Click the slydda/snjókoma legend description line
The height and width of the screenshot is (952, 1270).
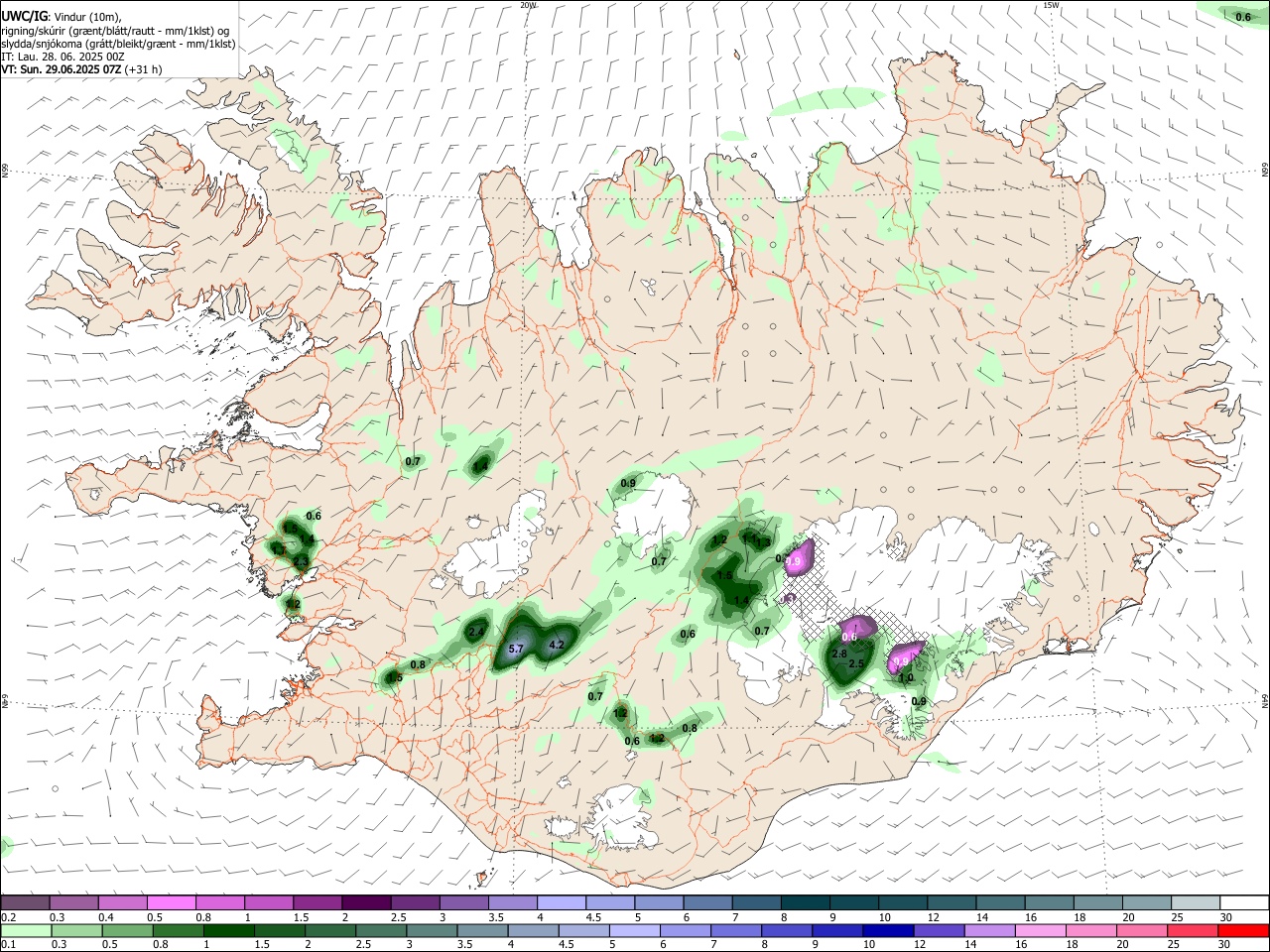[x=118, y=44]
